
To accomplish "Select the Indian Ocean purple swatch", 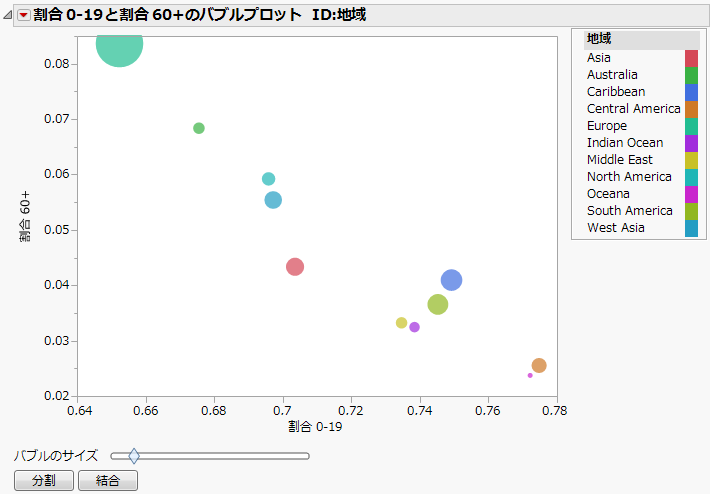I will (x=691, y=143).
